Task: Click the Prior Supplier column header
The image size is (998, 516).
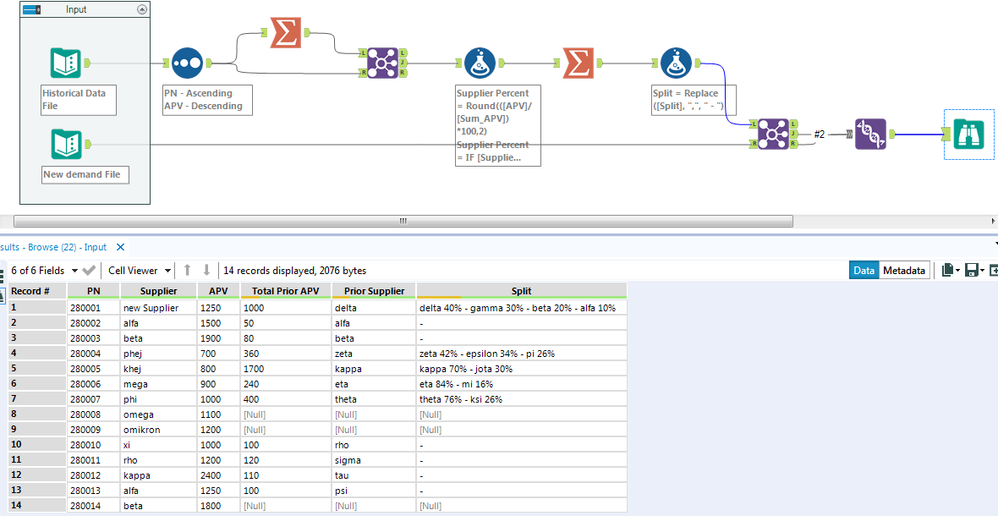Action: pyautogui.click(x=374, y=291)
